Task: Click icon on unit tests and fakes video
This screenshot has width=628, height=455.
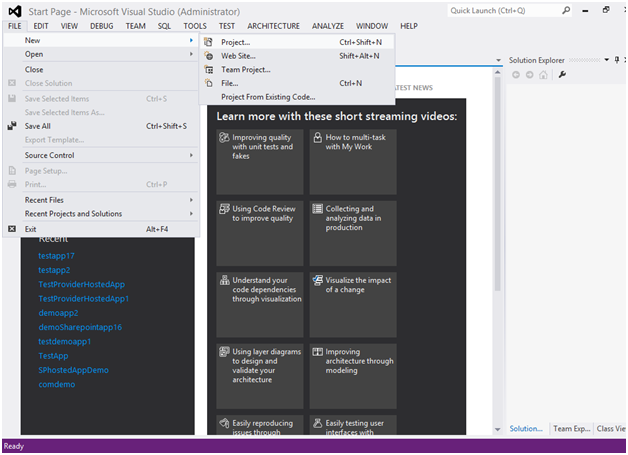Action: point(224,137)
